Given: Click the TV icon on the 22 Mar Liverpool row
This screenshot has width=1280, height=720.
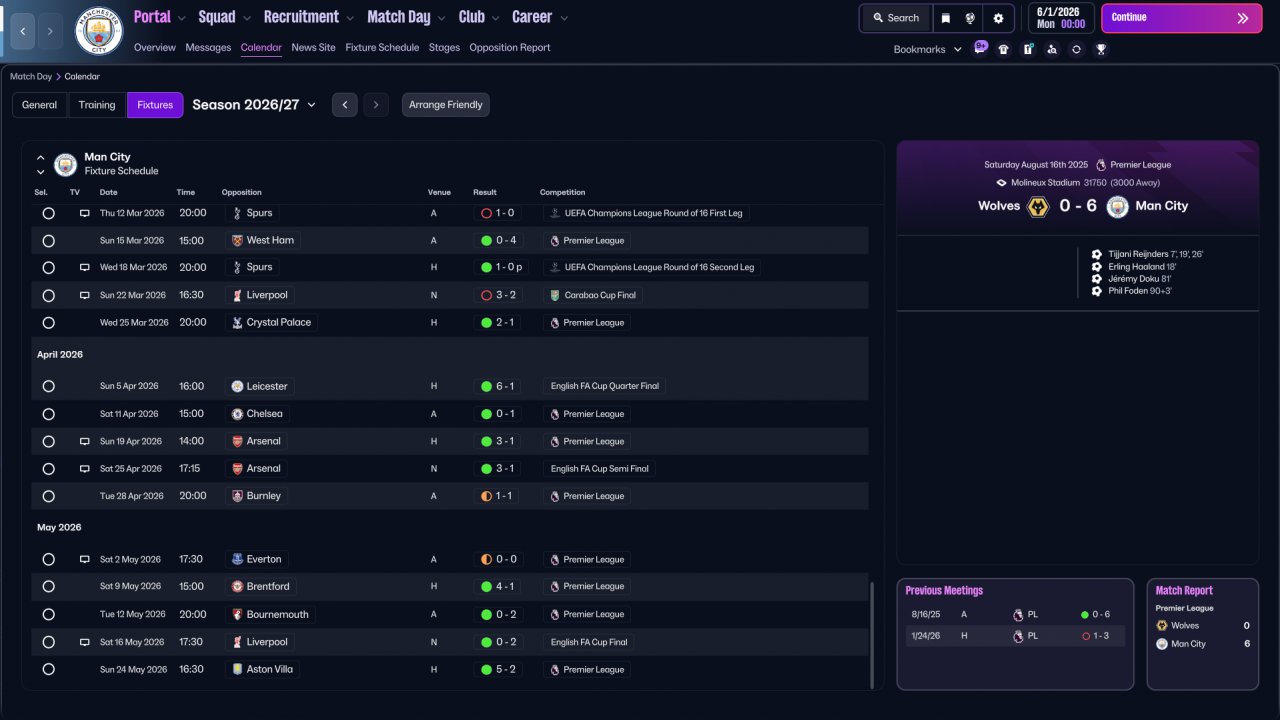Looking at the screenshot, I should [85, 295].
